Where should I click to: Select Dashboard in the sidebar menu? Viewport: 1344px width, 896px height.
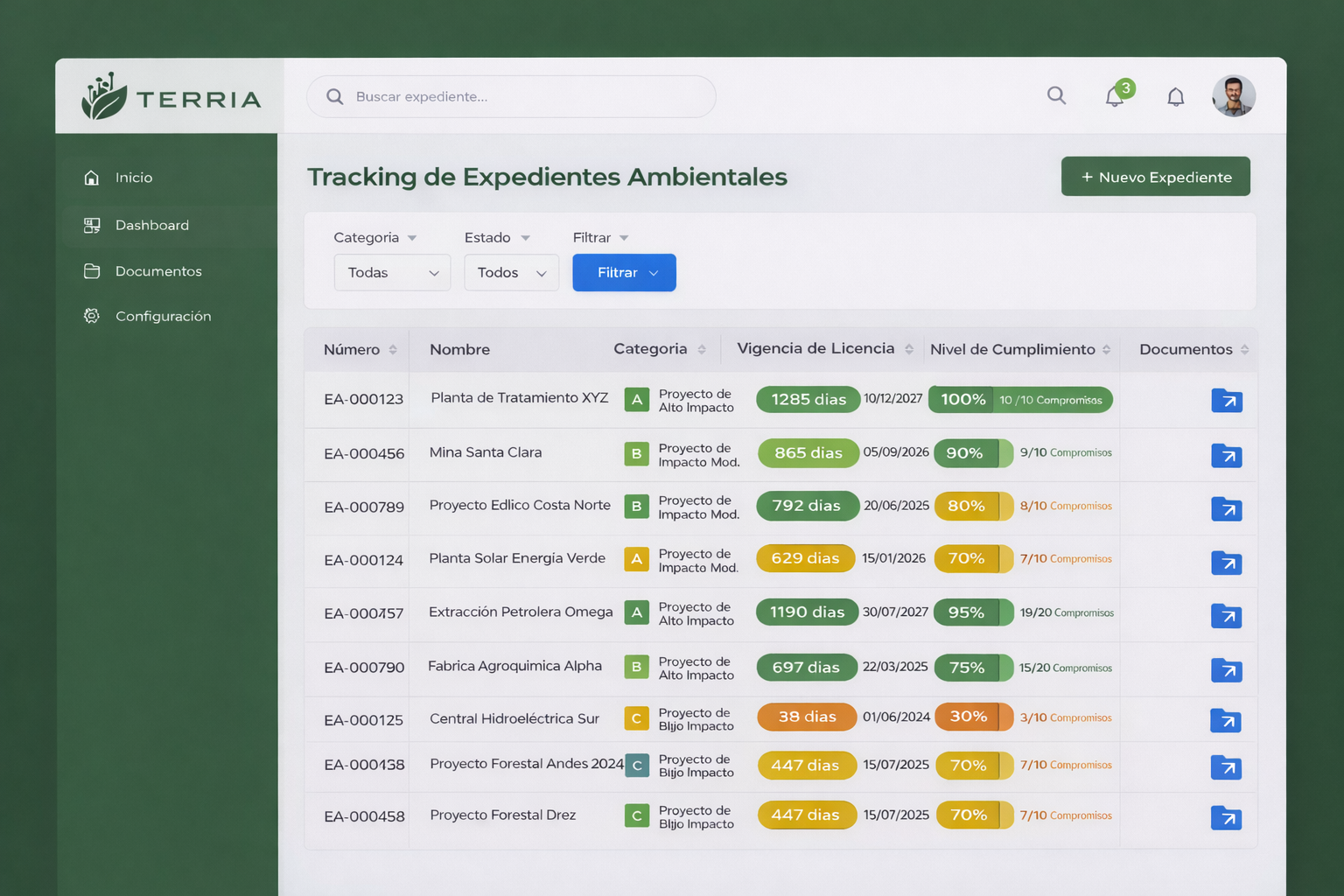point(152,225)
